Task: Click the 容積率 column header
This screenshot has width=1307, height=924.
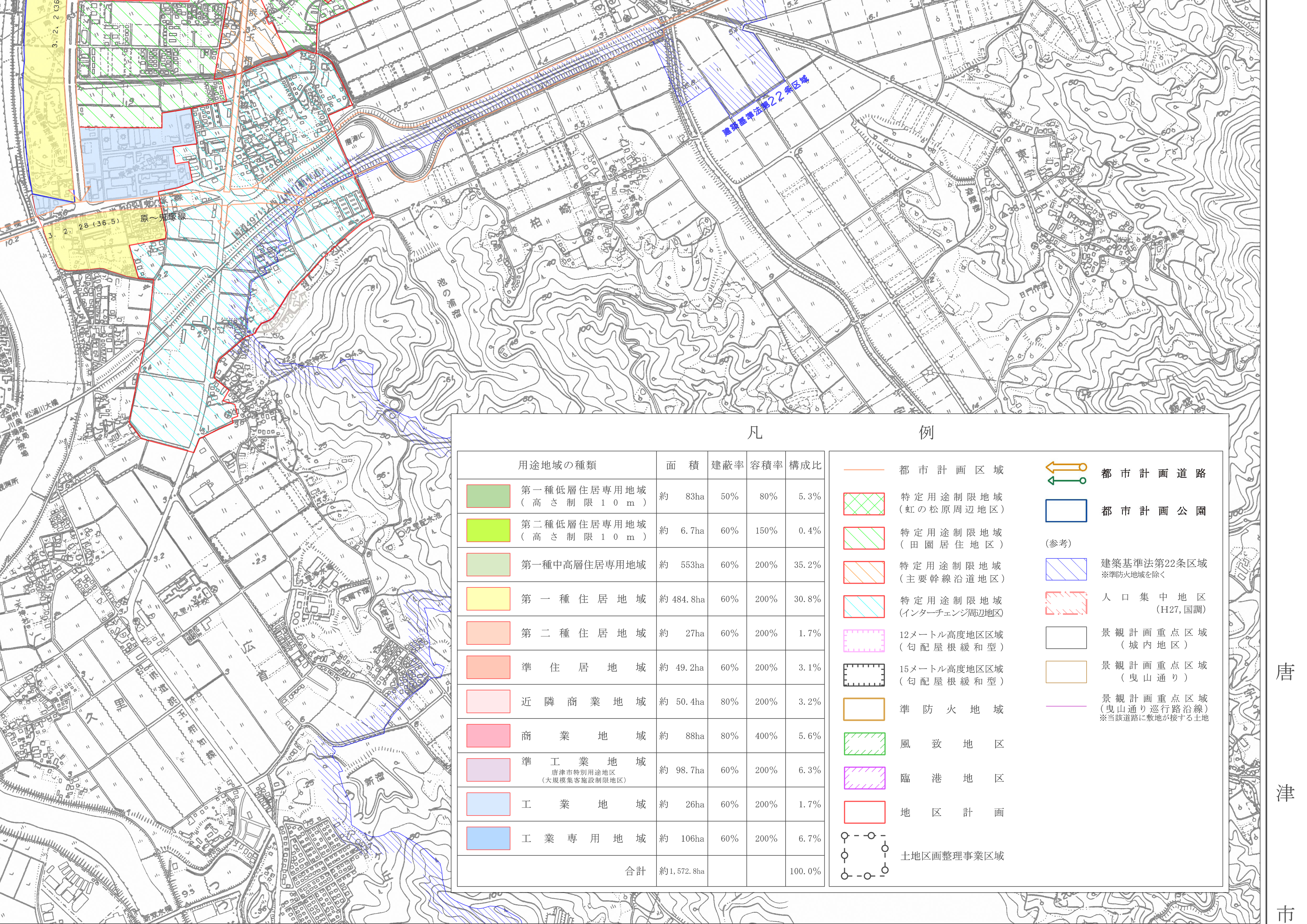Action: tap(766, 465)
